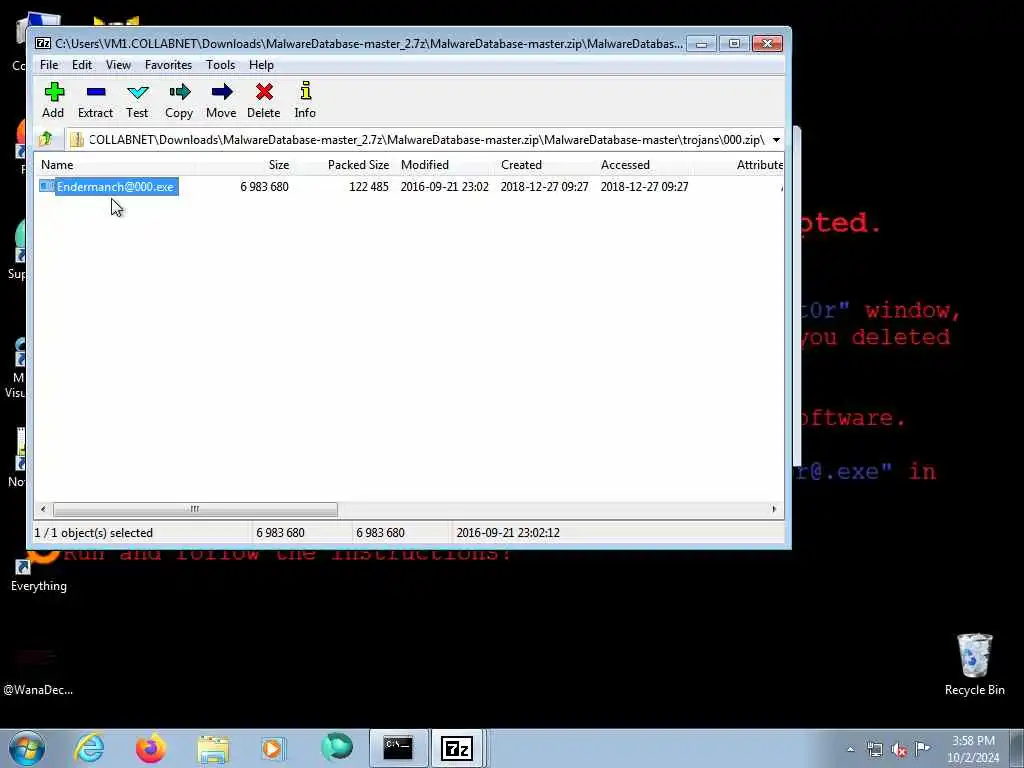Open the Action Center flag icon
Viewport: 1024px width, 768px height.
[922, 749]
